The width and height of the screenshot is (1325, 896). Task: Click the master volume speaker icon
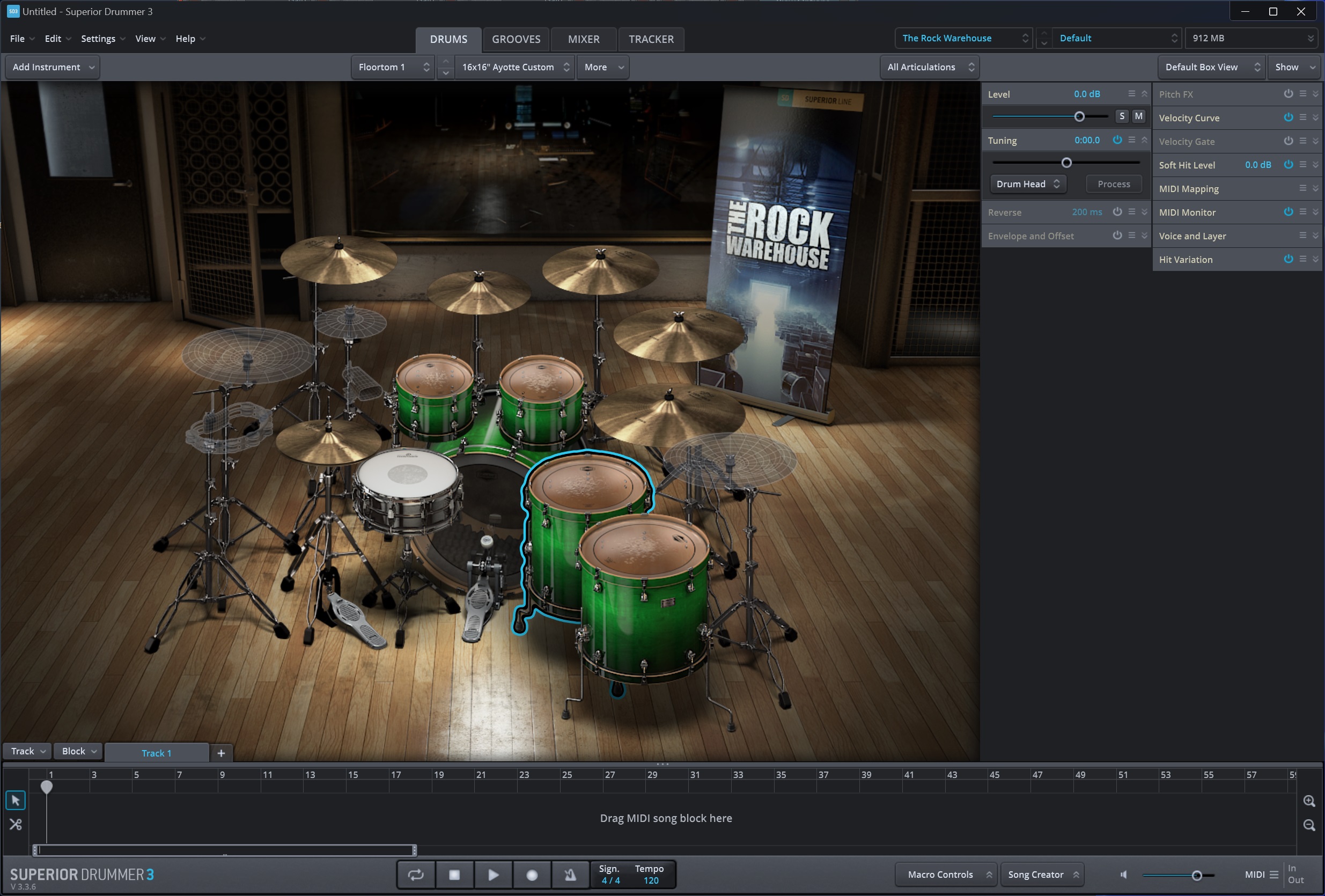tap(1124, 875)
